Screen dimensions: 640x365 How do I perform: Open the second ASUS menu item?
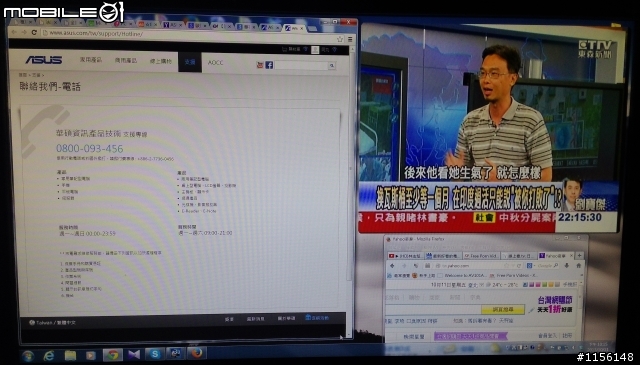[x=126, y=60]
